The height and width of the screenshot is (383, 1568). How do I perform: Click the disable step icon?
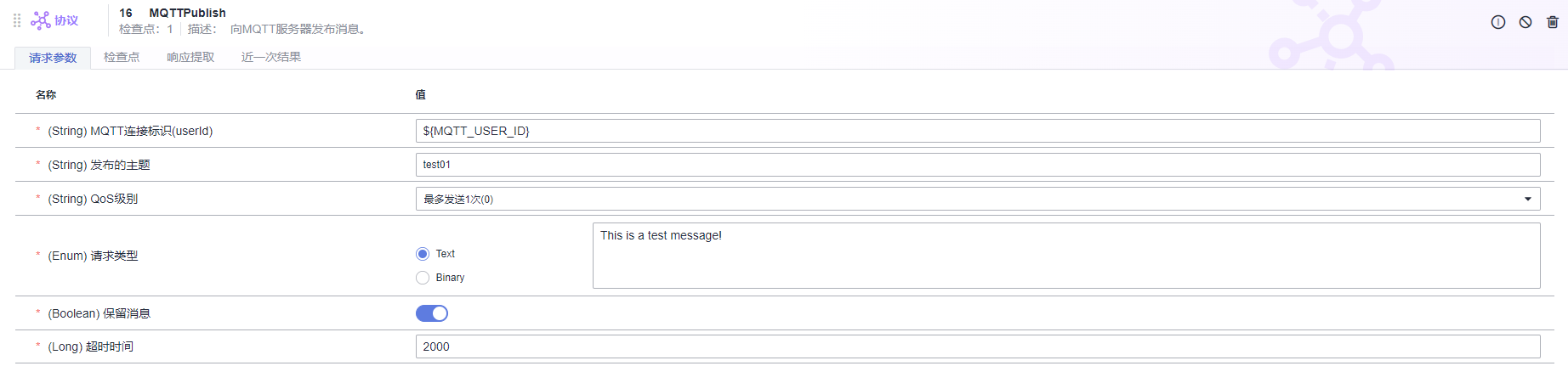1525,22
